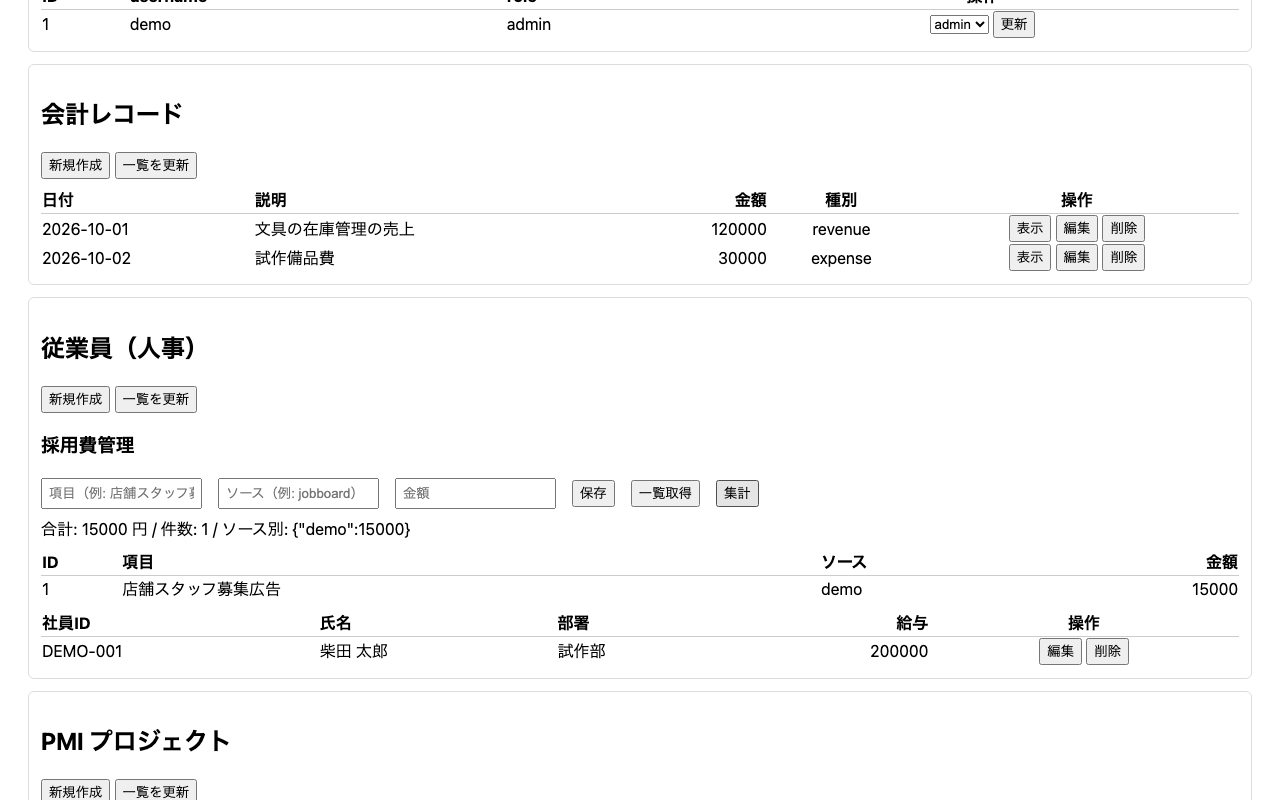Image resolution: width=1280 pixels, height=800 pixels.
Task: Click the 店舗スタッフ募集広告 item
Action: (x=201, y=589)
